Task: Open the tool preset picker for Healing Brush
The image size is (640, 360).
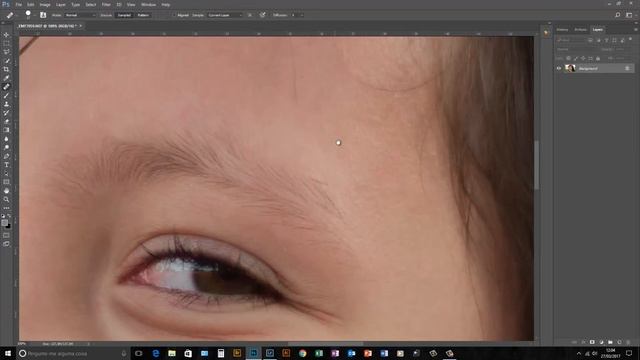Action: tap(10, 15)
